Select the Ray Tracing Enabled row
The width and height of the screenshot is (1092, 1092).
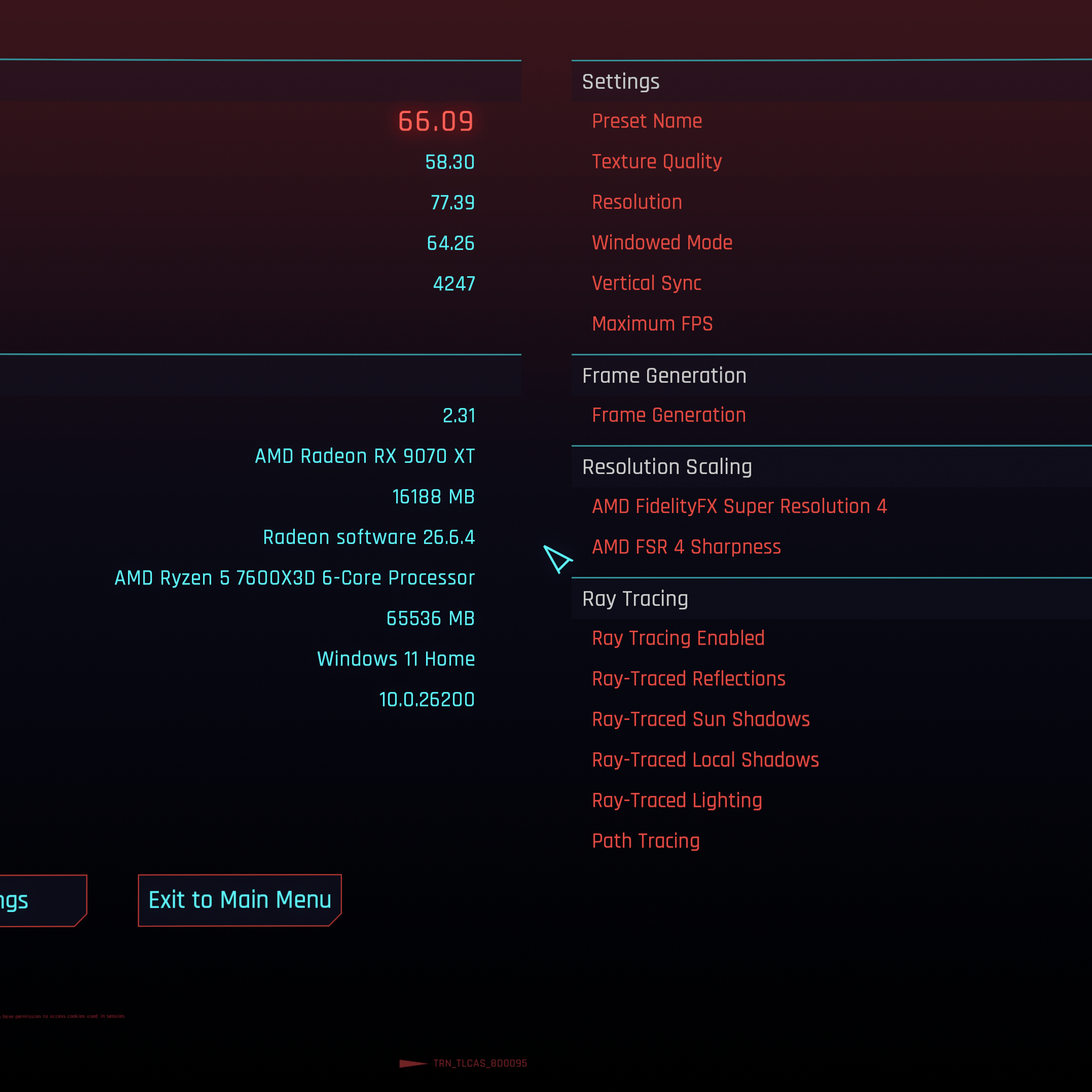pos(831,638)
